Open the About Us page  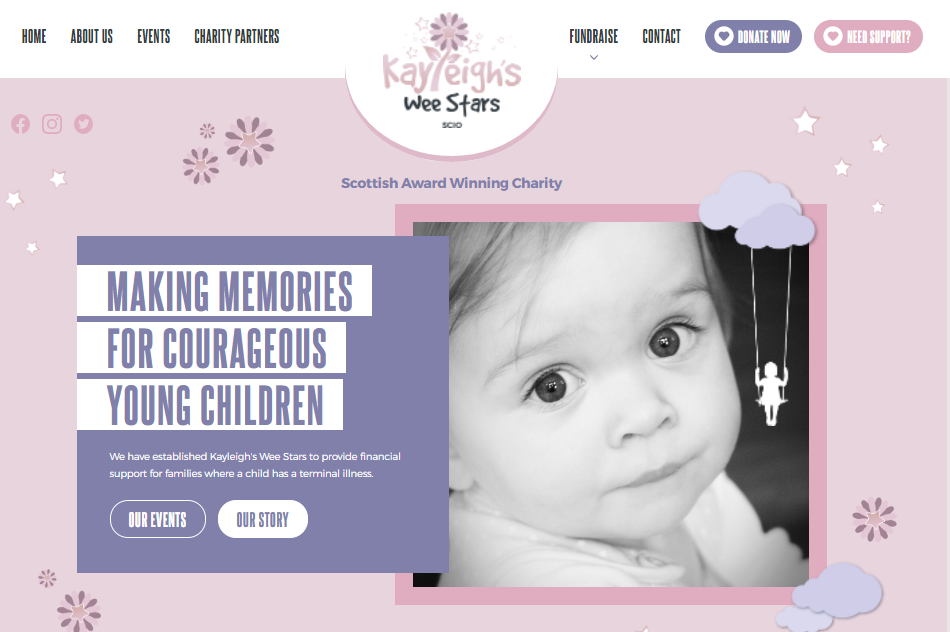pyautogui.click(x=91, y=36)
